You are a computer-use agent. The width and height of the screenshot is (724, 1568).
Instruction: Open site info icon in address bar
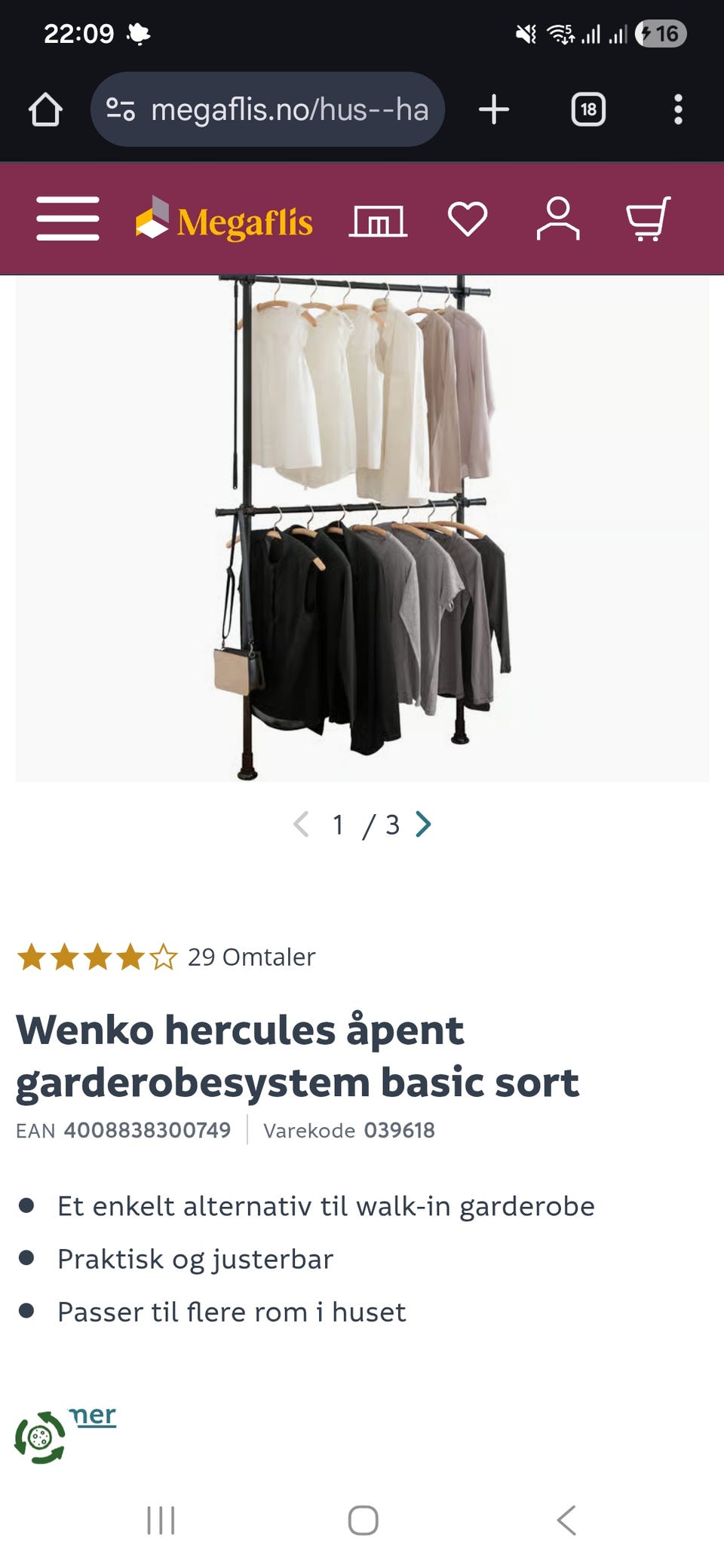click(x=121, y=109)
